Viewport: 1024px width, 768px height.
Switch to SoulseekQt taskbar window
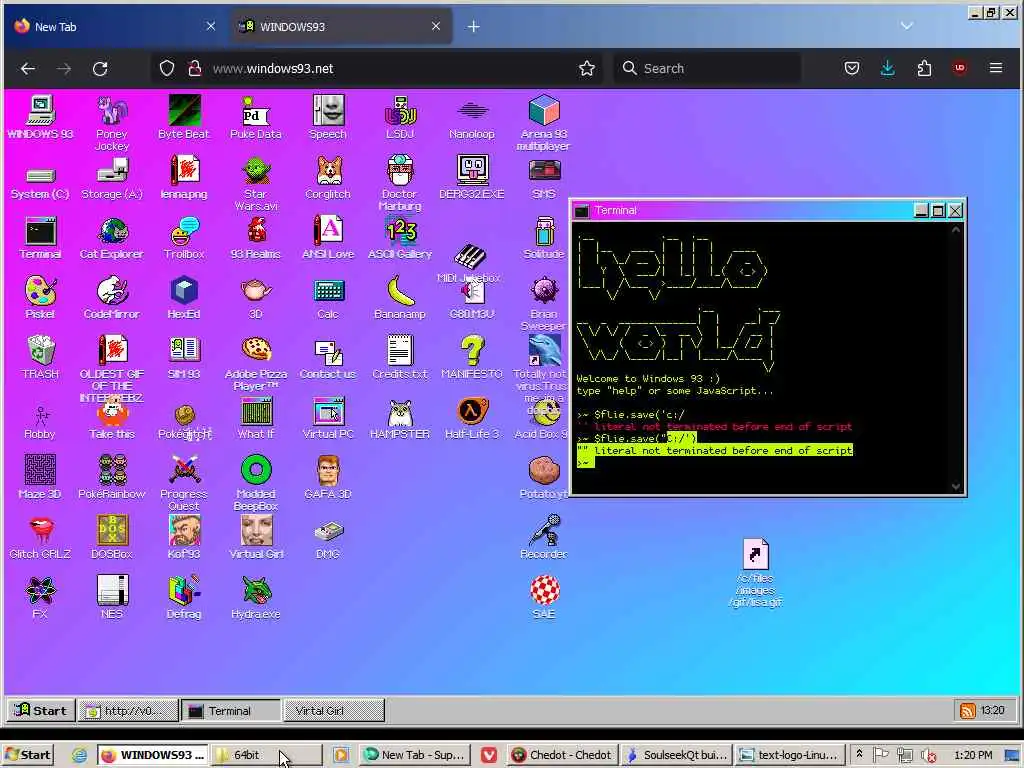coord(675,755)
